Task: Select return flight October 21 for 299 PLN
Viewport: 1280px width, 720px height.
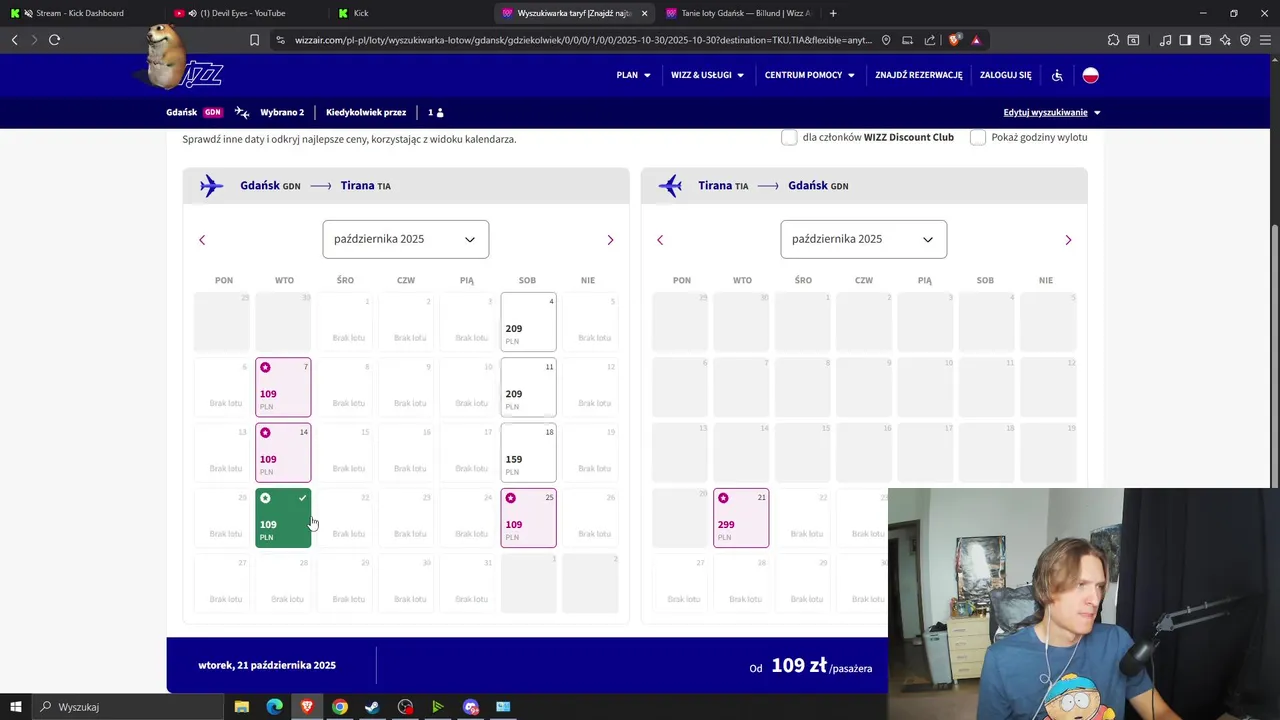Action: pos(741,518)
